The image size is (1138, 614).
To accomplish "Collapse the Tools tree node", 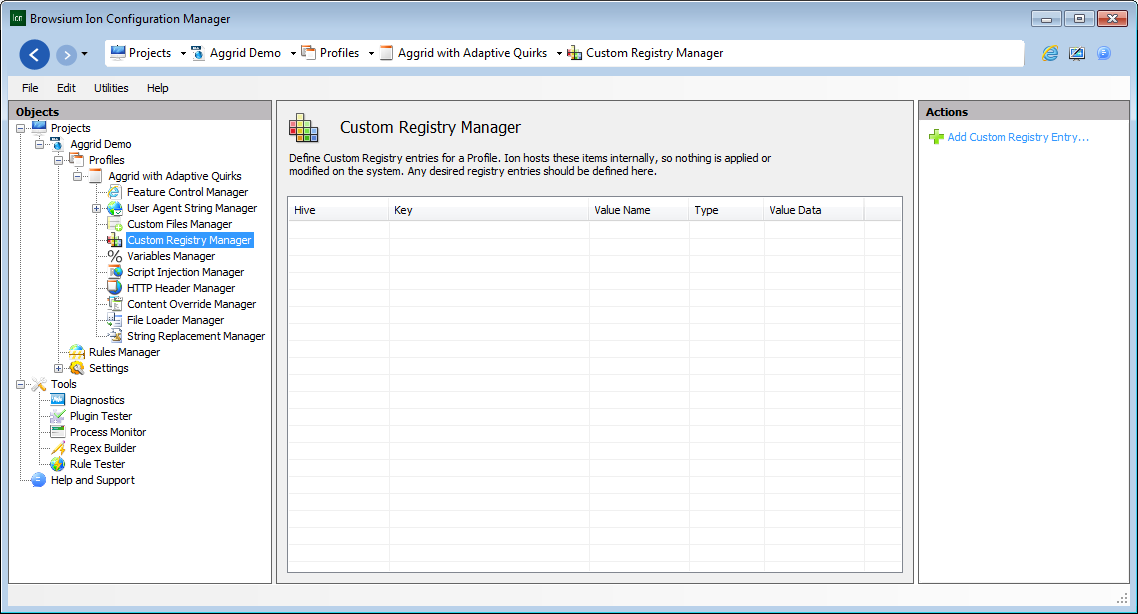I will tap(20, 384).
